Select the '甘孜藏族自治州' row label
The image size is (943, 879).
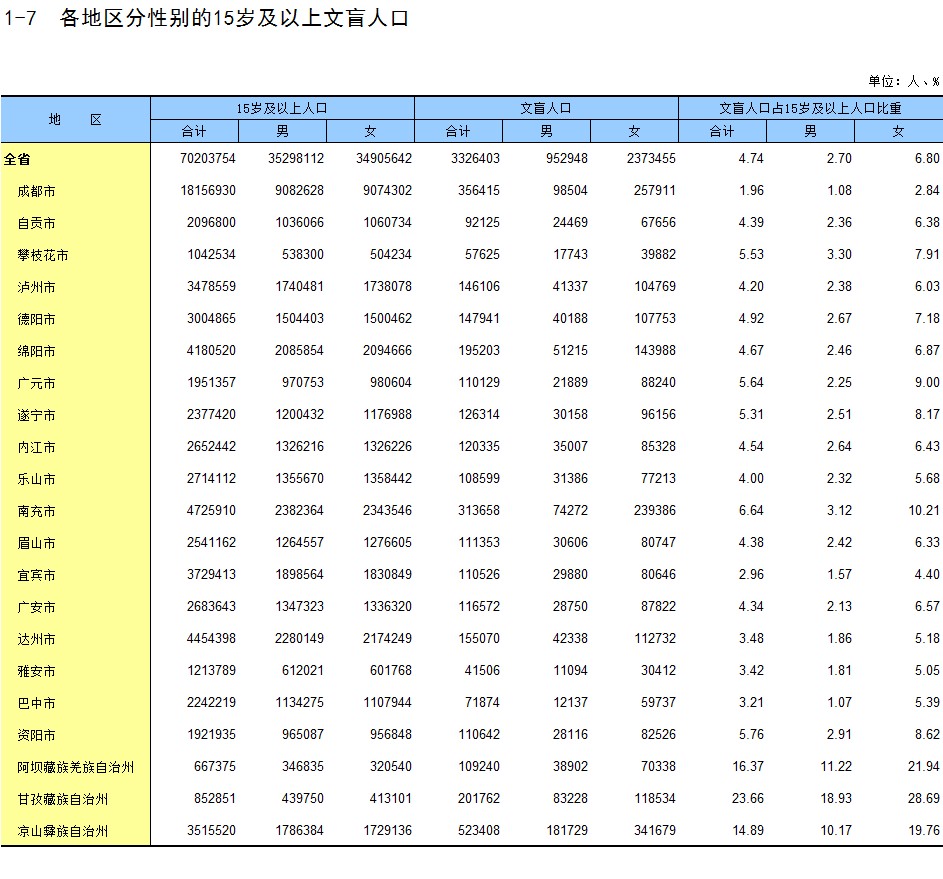coord(63,799)
